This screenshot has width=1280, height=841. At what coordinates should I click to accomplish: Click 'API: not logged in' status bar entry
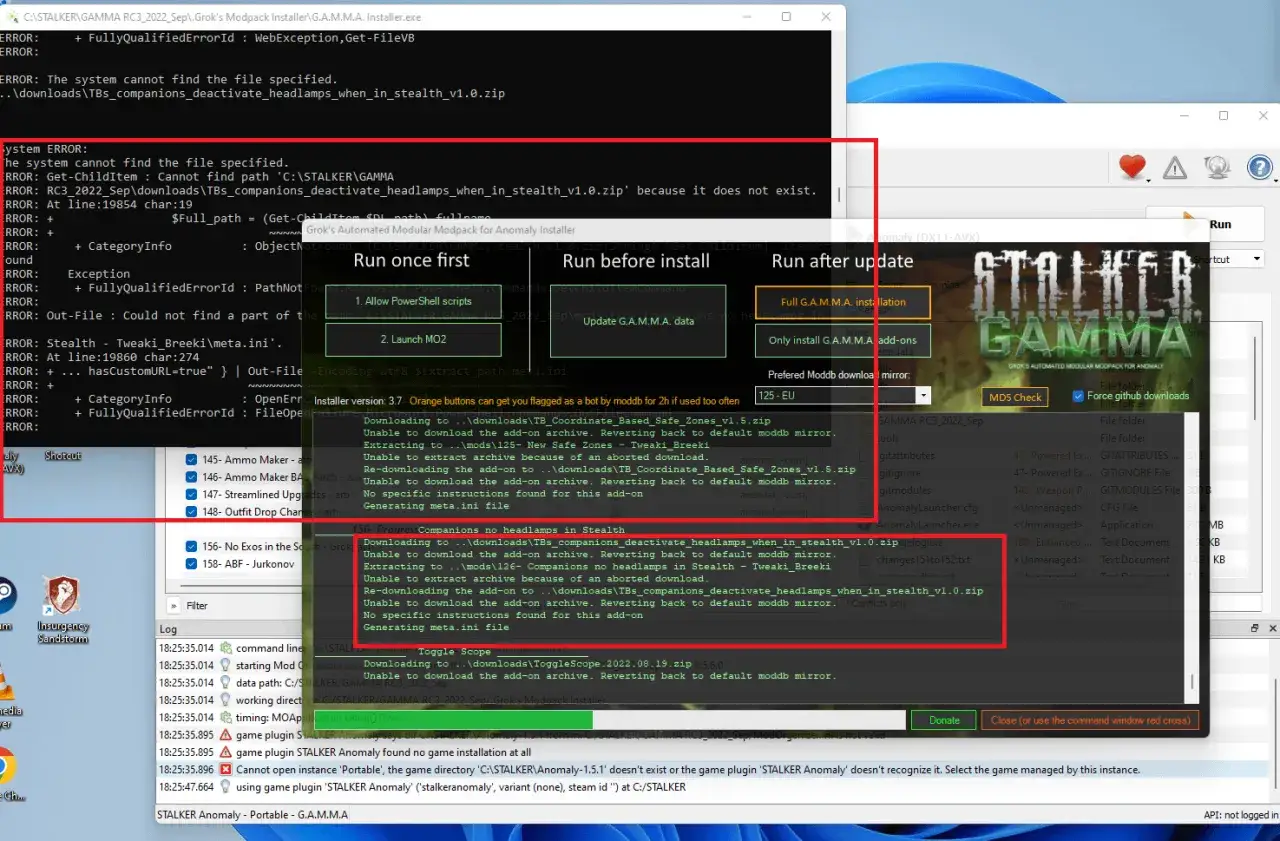coord(1240,815)
